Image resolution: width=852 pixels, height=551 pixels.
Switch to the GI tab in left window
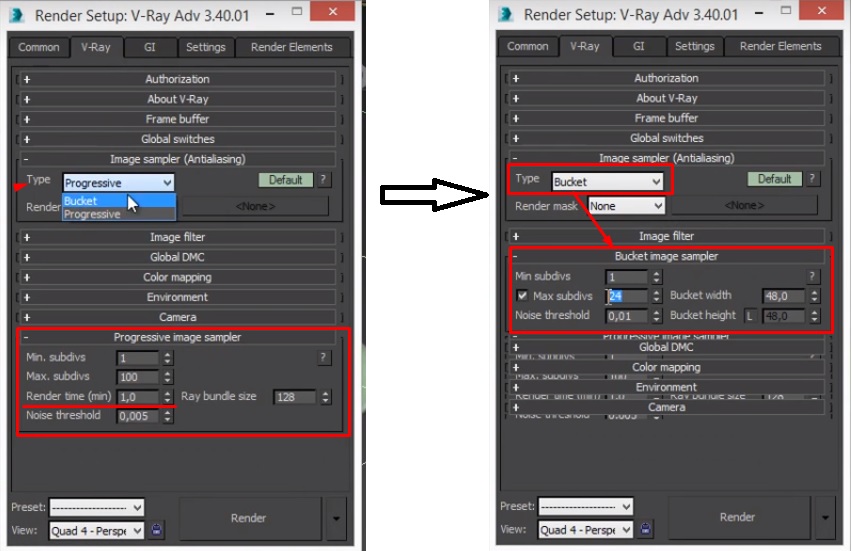click(150, 47)
